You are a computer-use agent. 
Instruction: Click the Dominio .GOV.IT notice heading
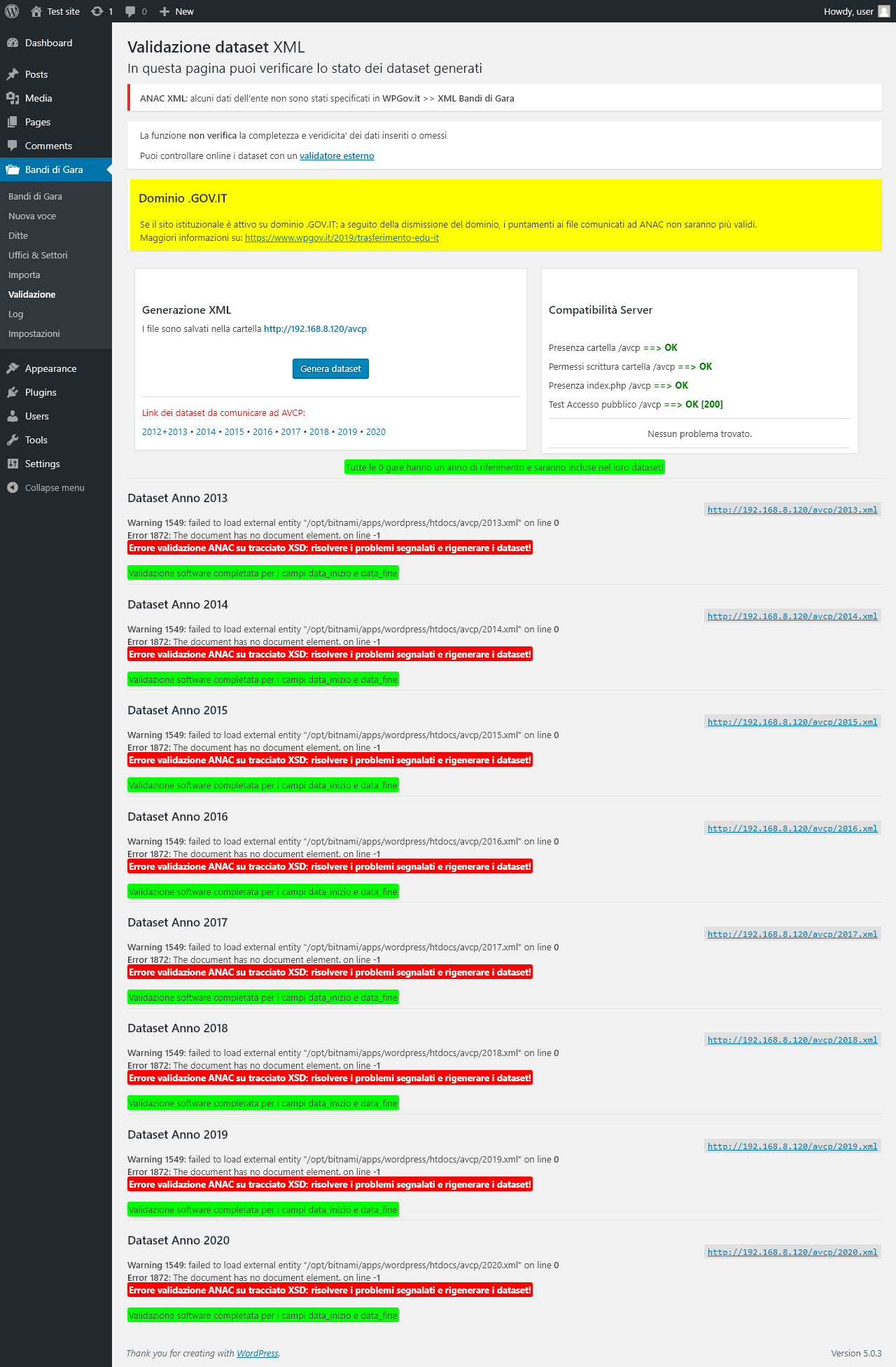point(183,198)
